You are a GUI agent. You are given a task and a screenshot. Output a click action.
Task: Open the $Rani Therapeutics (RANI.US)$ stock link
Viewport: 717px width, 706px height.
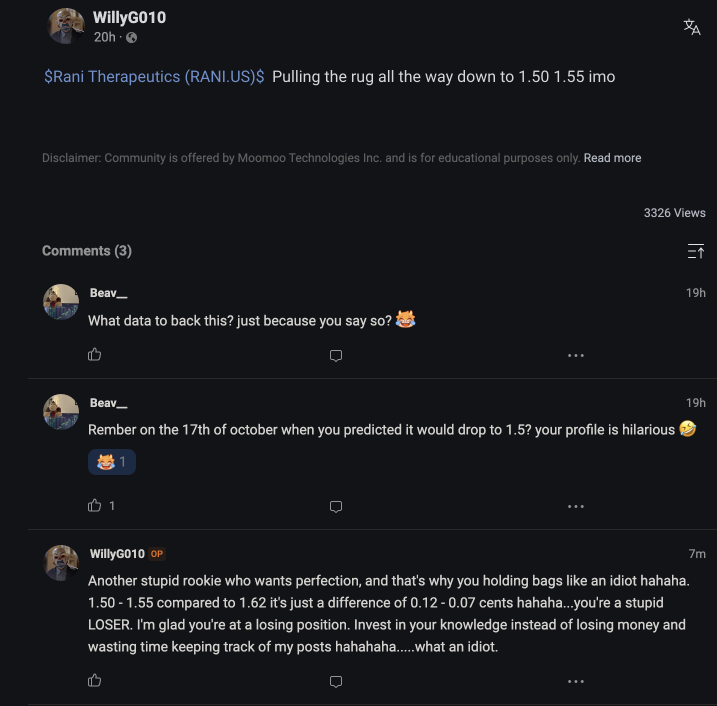coord(154,77)
